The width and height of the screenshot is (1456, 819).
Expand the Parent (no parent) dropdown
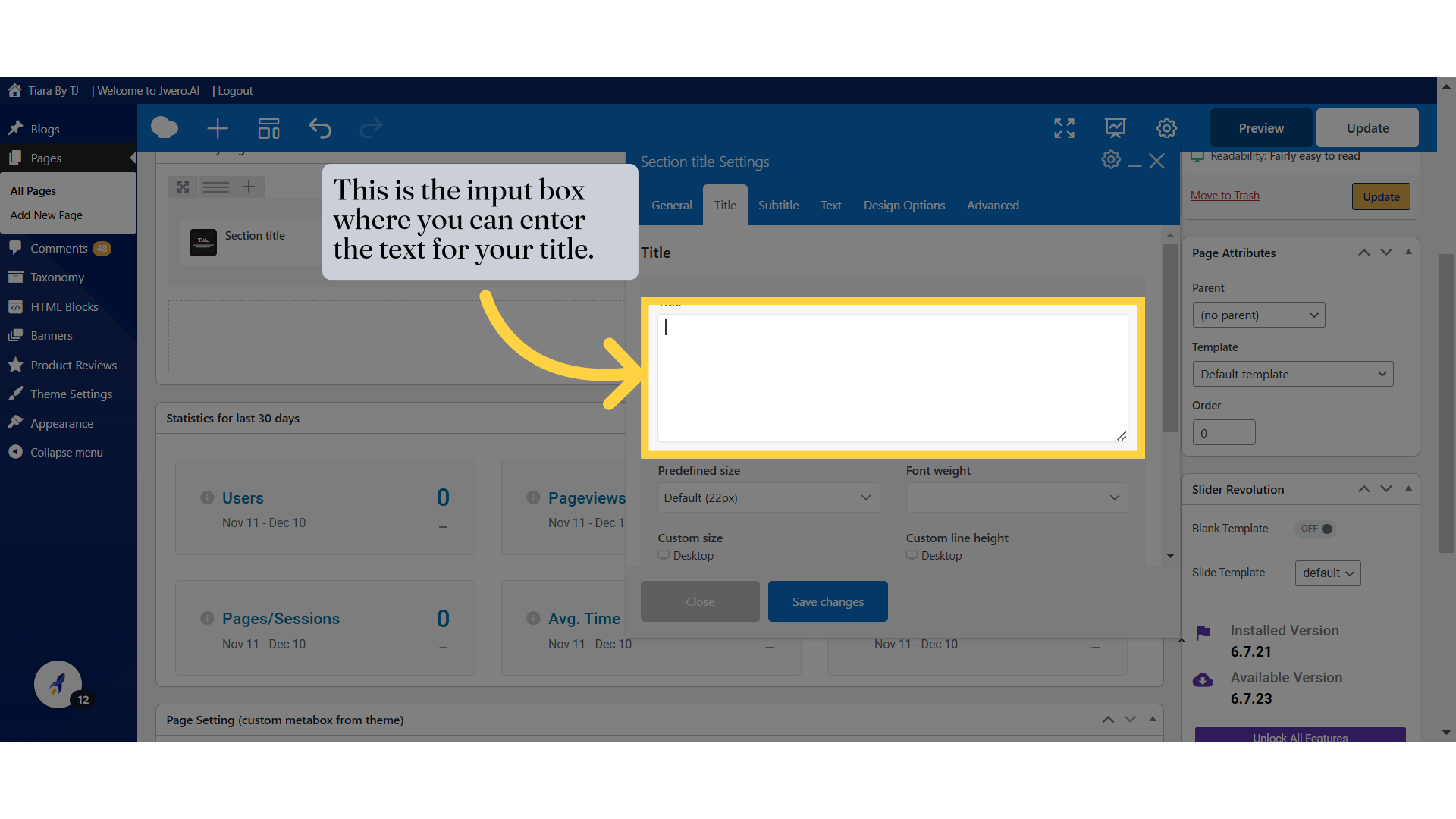pyautogui.click(x=1258, y=315)
